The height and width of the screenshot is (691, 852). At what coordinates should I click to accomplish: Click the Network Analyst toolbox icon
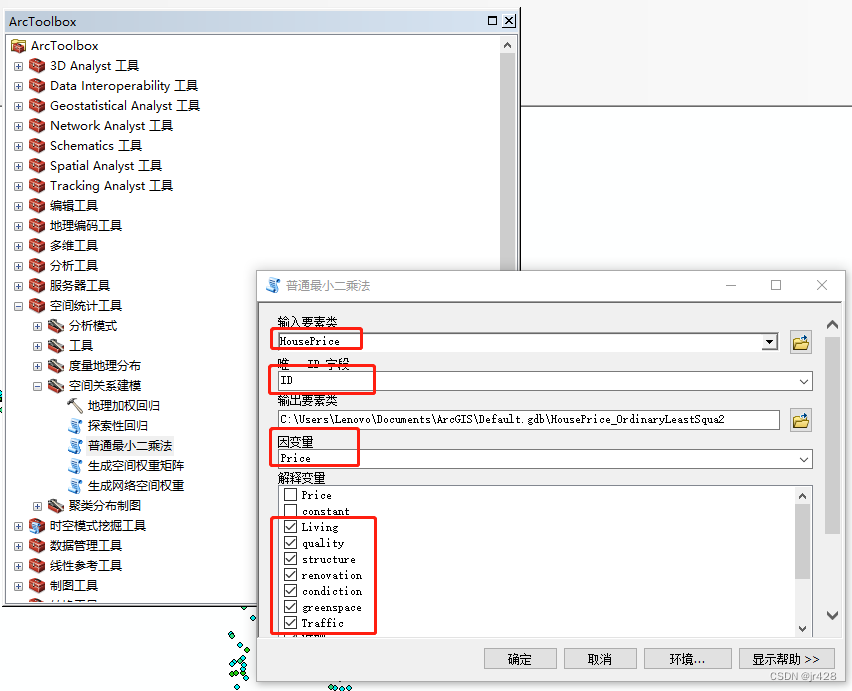tap(37, 126)
